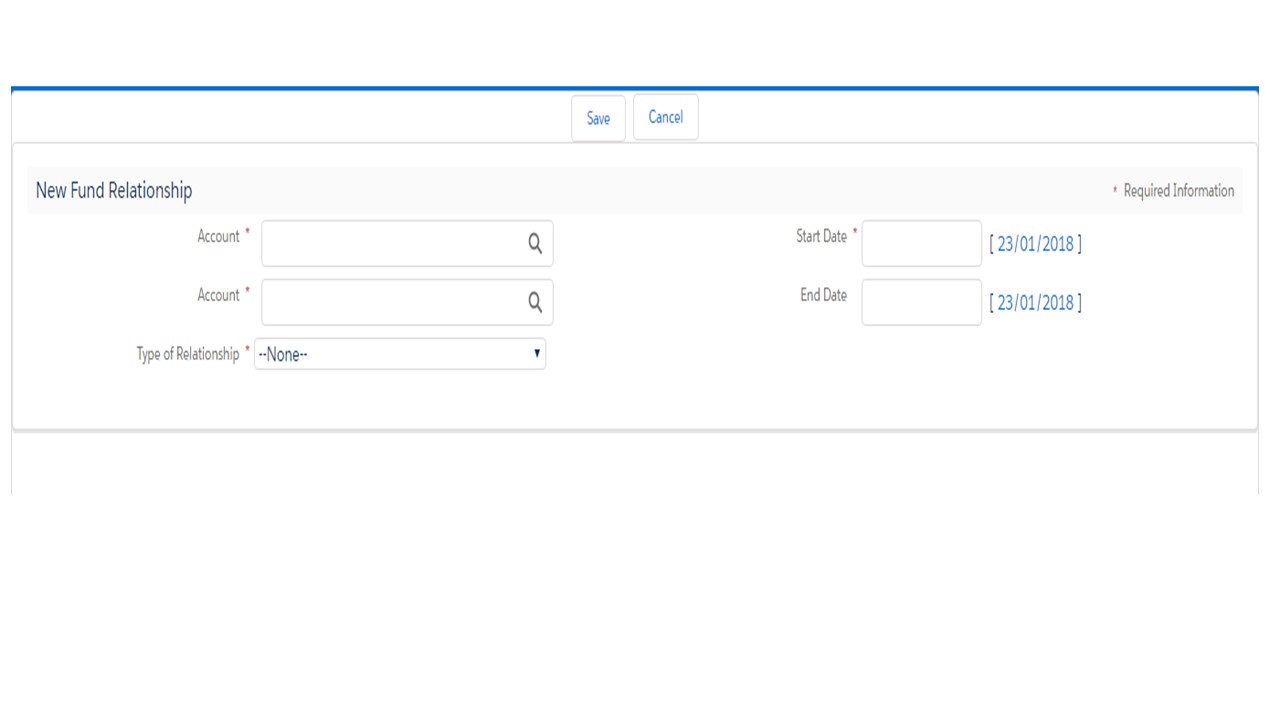Screen dimensions: 1280x720
Task: Insert today's date link beside Start Date
Action: (1035, 244)
